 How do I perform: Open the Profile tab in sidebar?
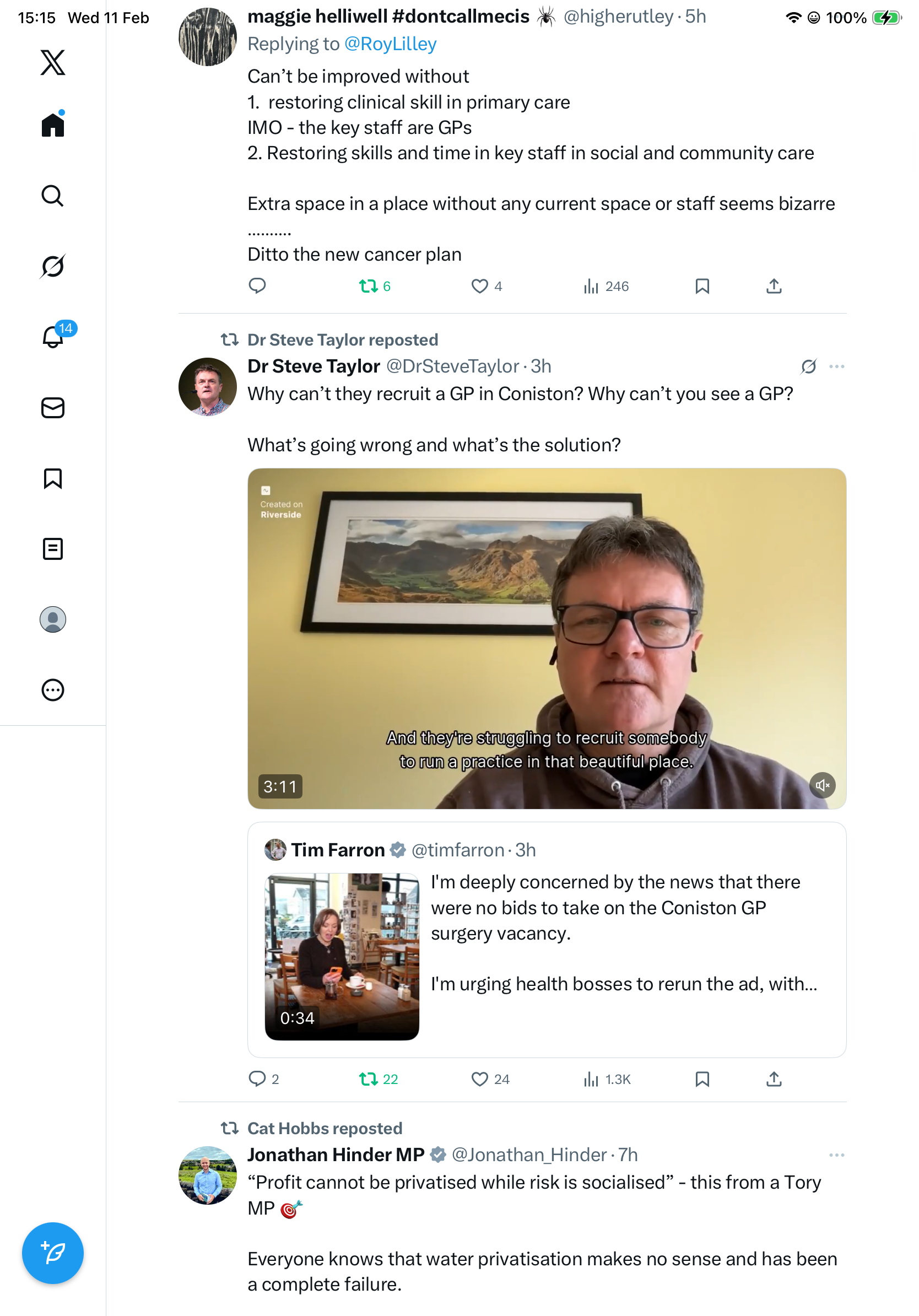53,619
